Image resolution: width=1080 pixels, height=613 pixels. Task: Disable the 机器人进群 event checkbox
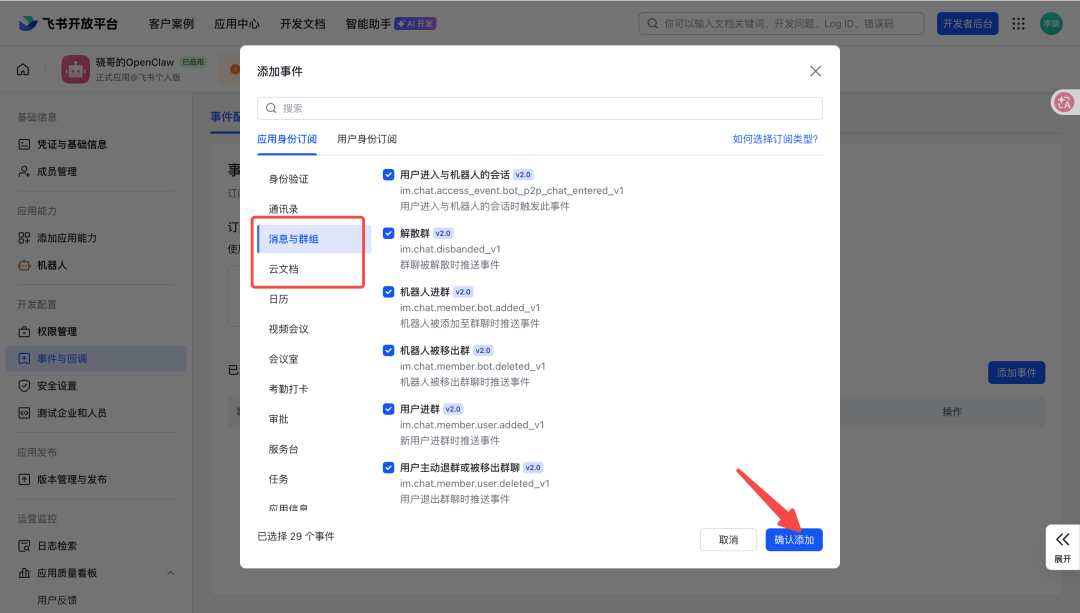coord(389,291)
